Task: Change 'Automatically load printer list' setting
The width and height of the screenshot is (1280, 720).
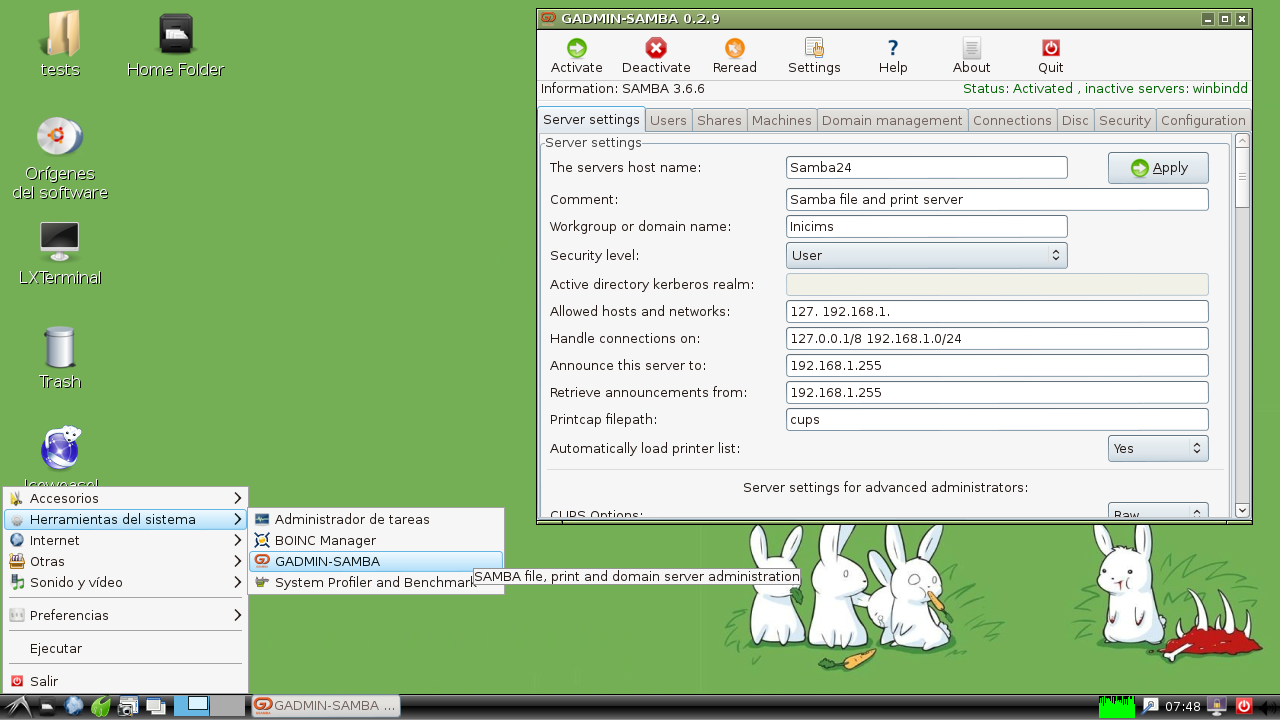Action: [x=1157, y=448]
